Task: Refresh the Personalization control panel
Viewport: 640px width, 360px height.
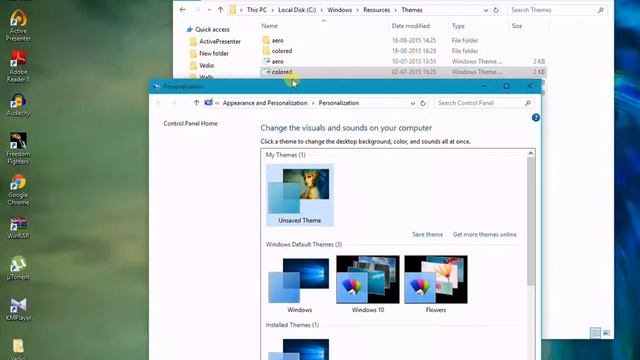Action: tap(423, 103)
